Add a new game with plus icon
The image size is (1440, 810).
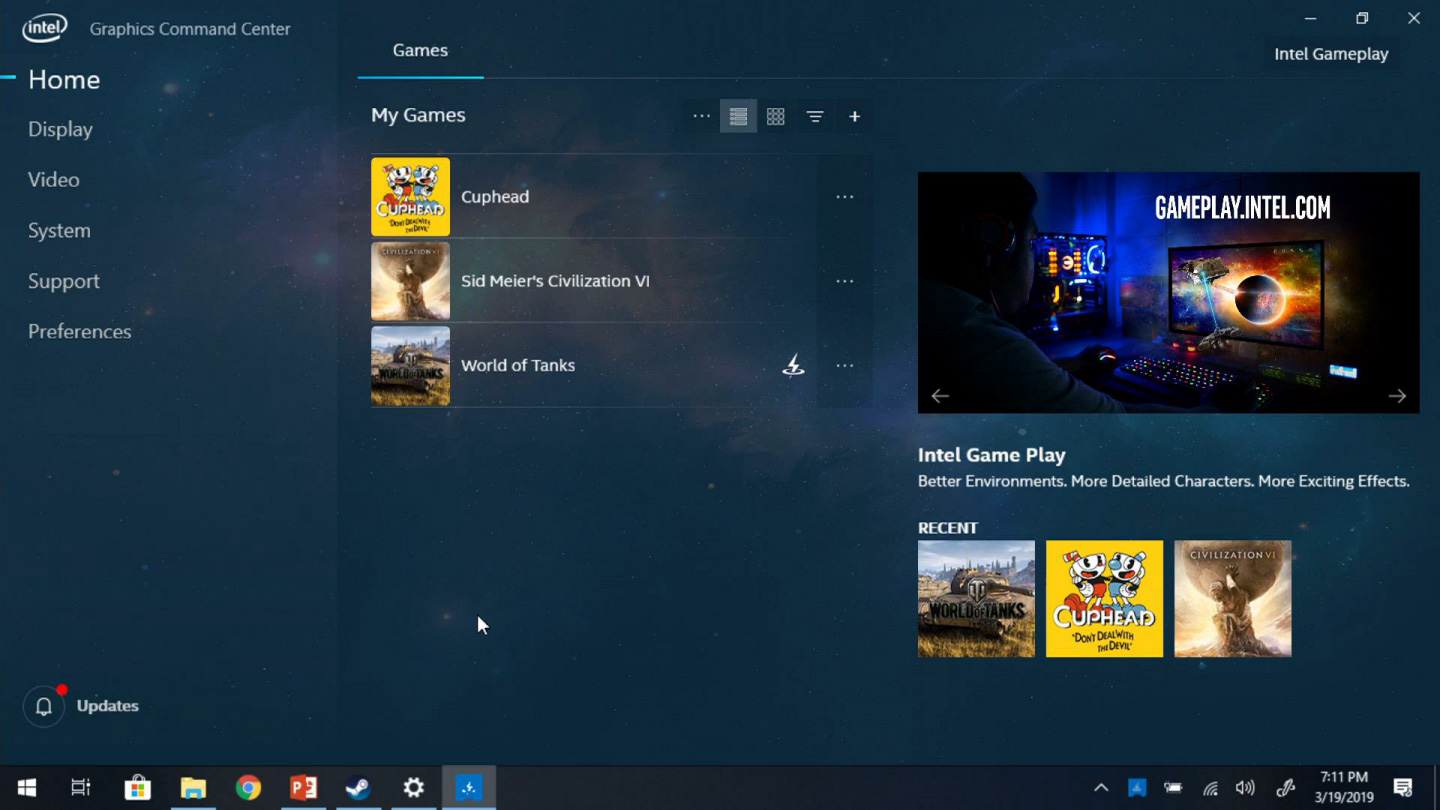(x=854, y=117)
